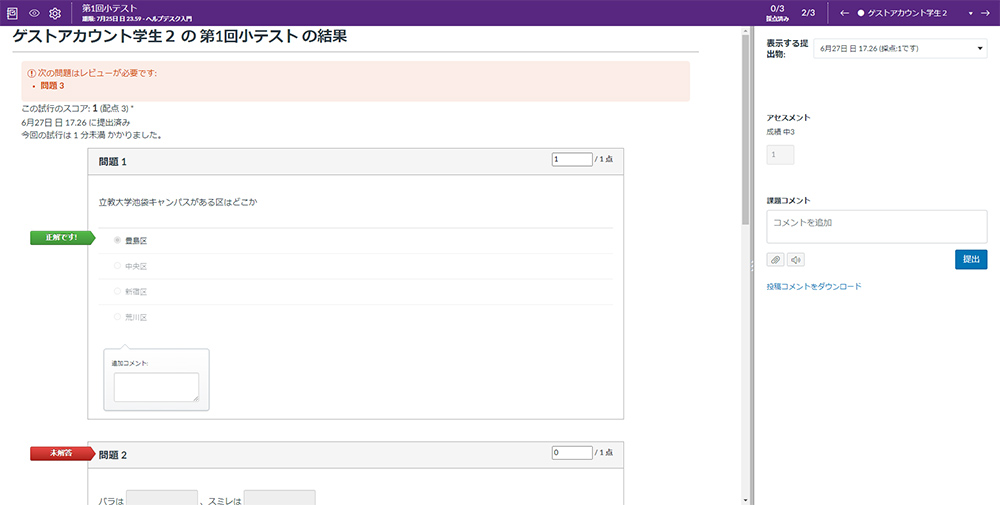Select the 豊島区 radio option

click(x=118, y=241)
